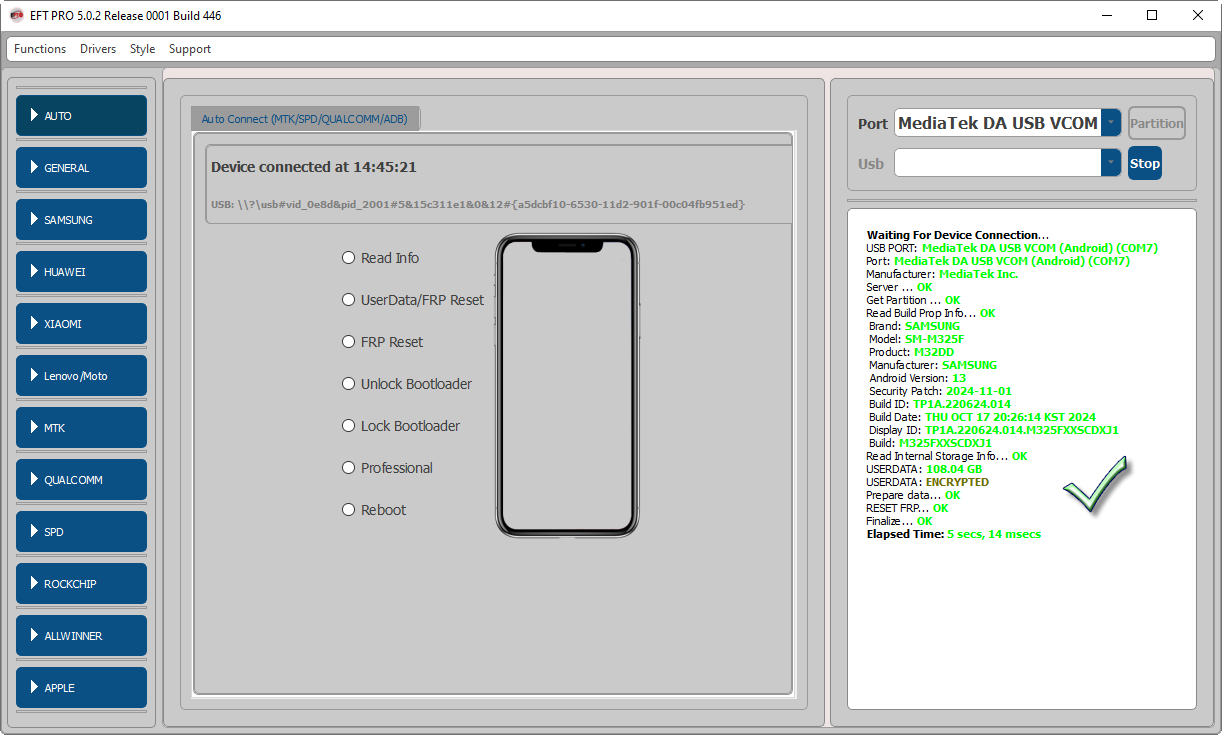Select the Reboot radio option

[x=374, y=510]
